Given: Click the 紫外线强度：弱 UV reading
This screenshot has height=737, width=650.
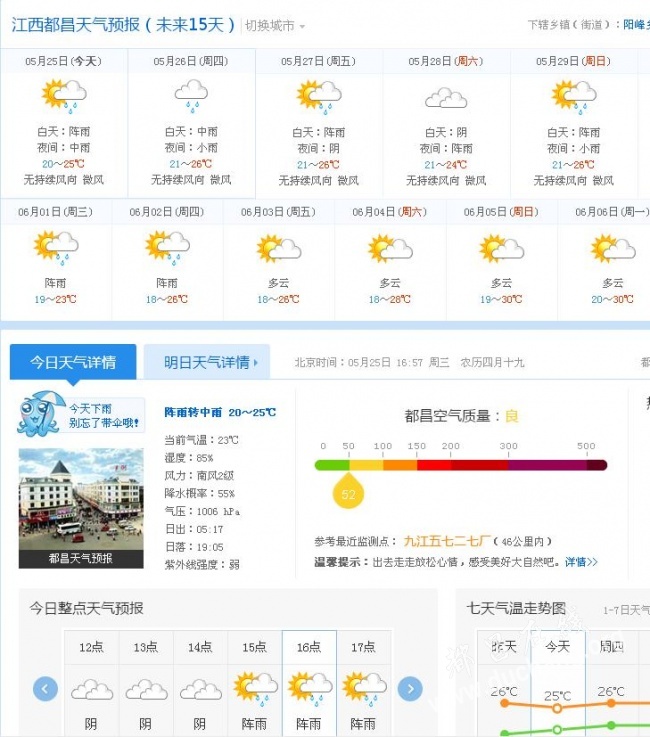Looking at the screenshot, I should pos(202,565).
